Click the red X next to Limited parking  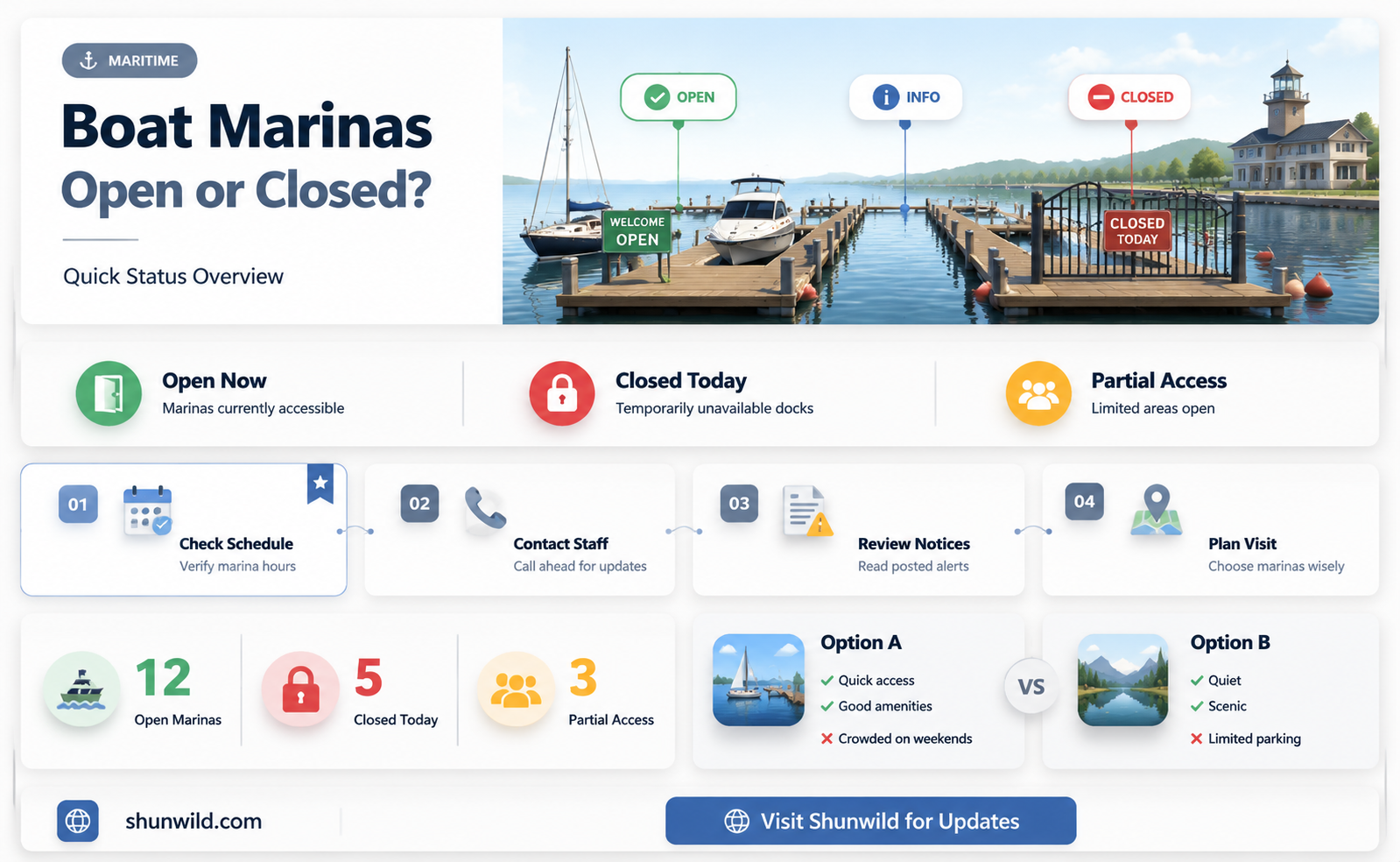click(1197, 738)
